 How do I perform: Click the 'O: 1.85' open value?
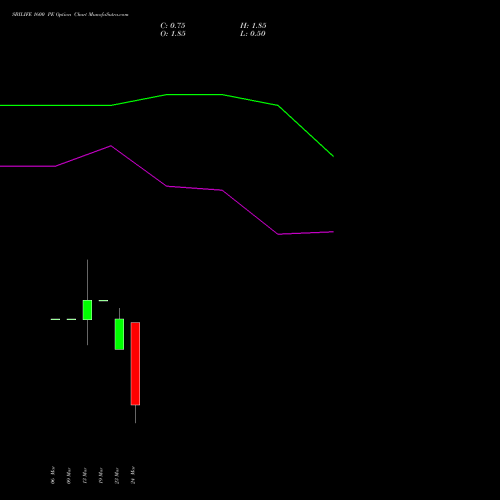pyautogui.click(x=173, y=34)
